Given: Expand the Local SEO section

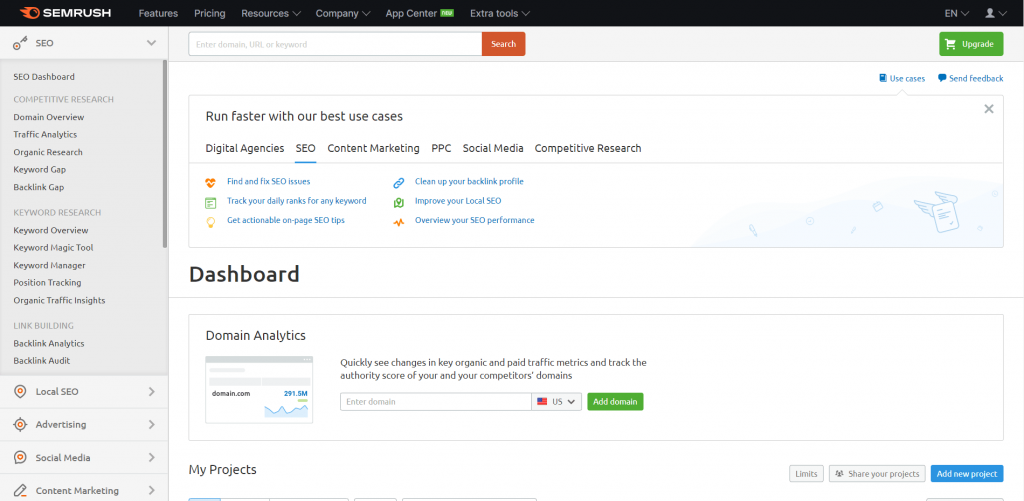Looking at the screenshot, I should 152,392.
